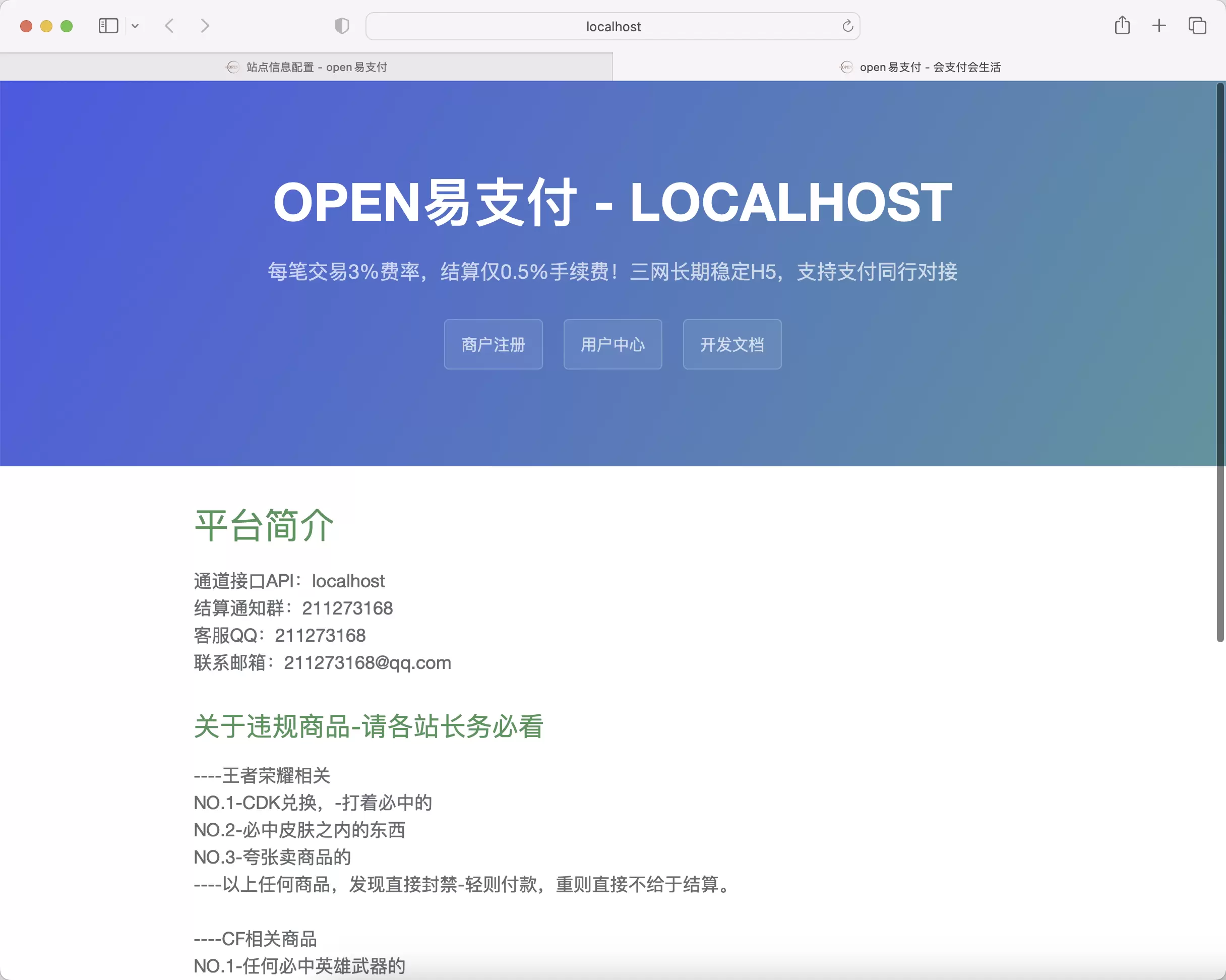The height and width of the screenshot is (980, 1226).
Task: Open the Share menu icon
Action: 1122,26
